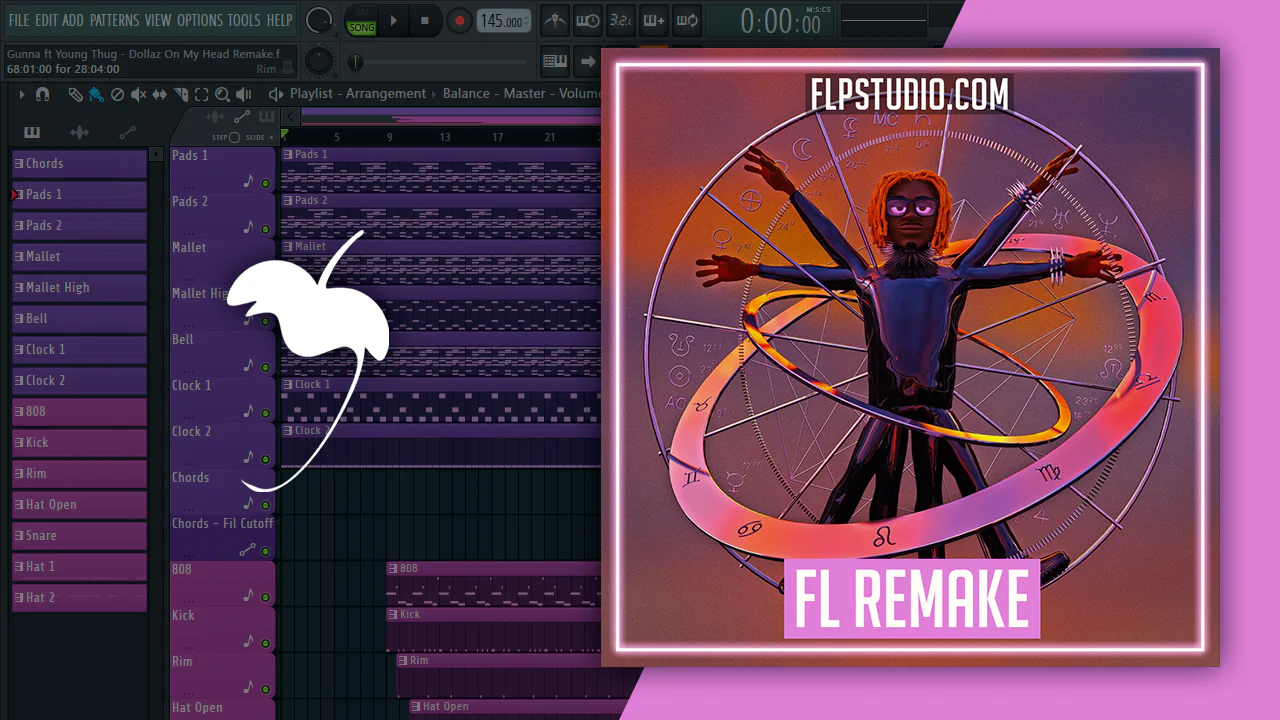Toggle PAT/SONG playback mode
The height and width of the screenshot is (720, 1280).
tap(361, 21)
